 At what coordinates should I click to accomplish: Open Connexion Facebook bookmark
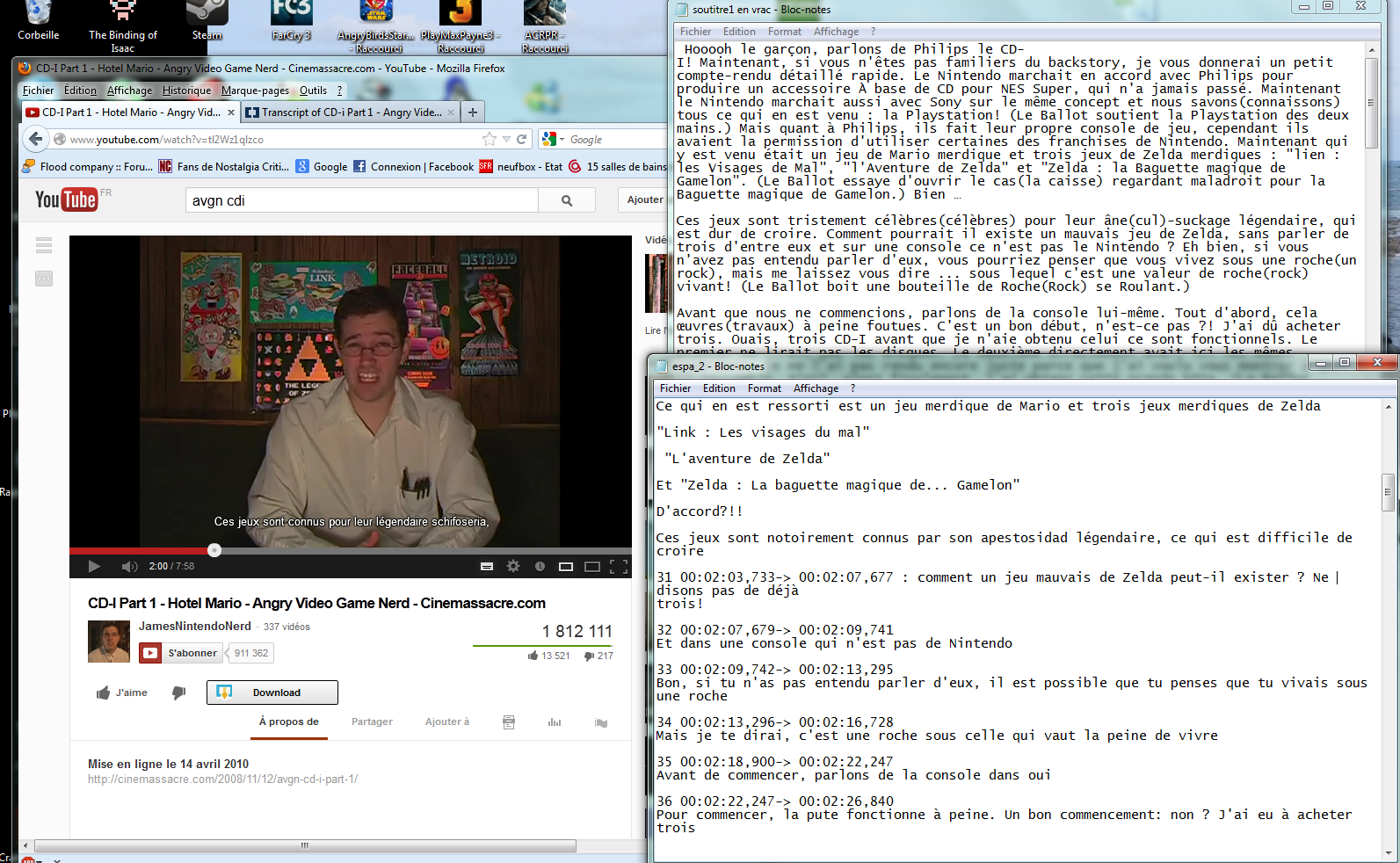point(413,166)
